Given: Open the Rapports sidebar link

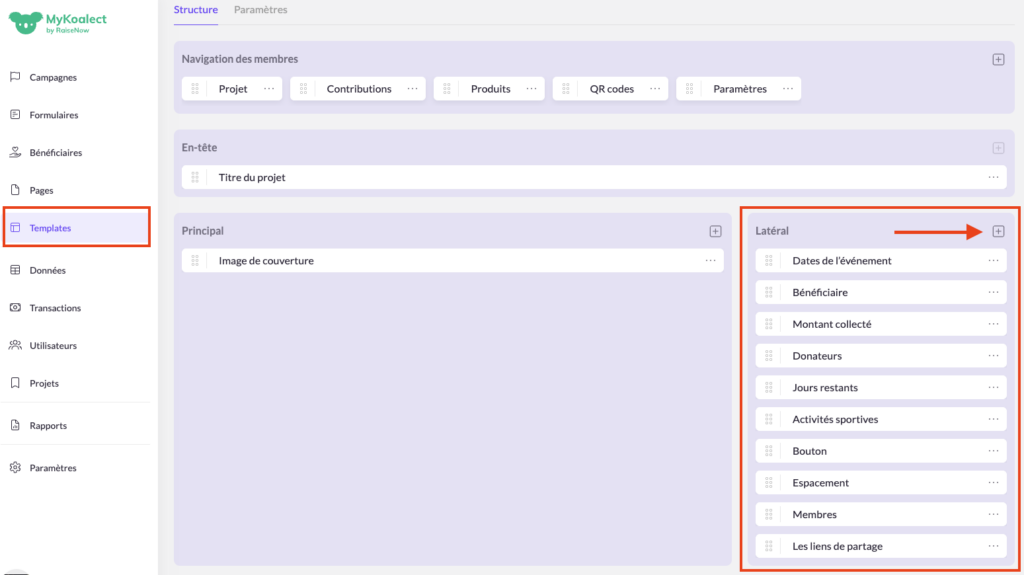Looking at the screenshot, I should [x=48, y=425].
